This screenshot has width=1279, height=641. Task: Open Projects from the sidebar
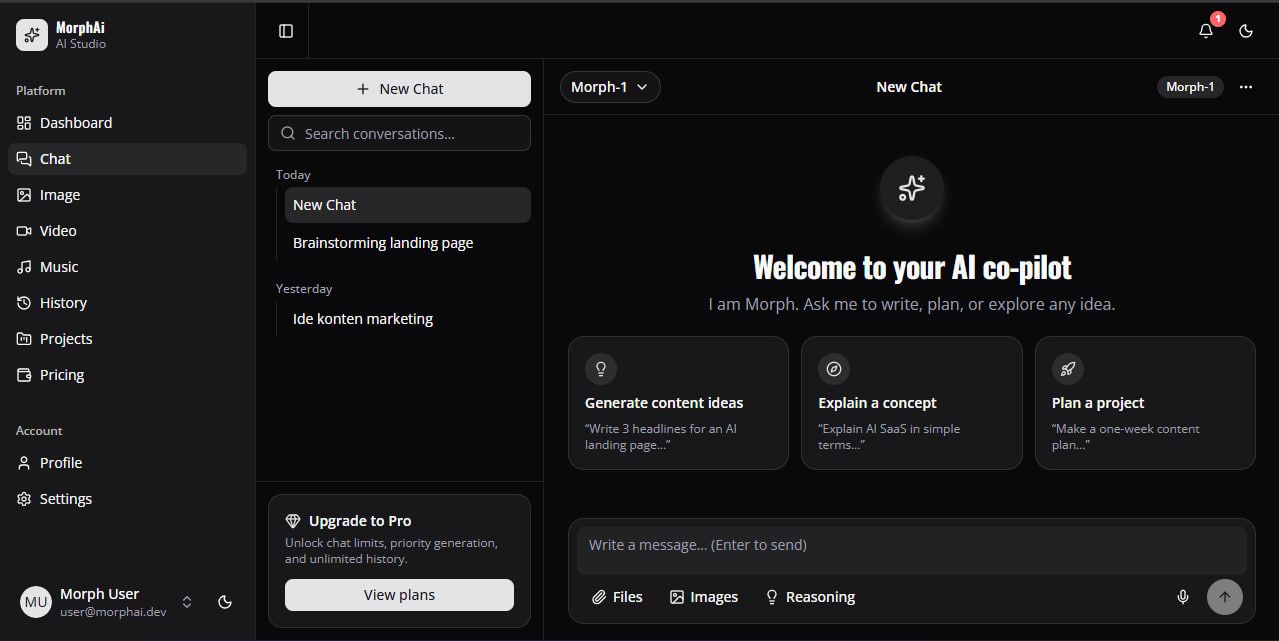point(127,339)
